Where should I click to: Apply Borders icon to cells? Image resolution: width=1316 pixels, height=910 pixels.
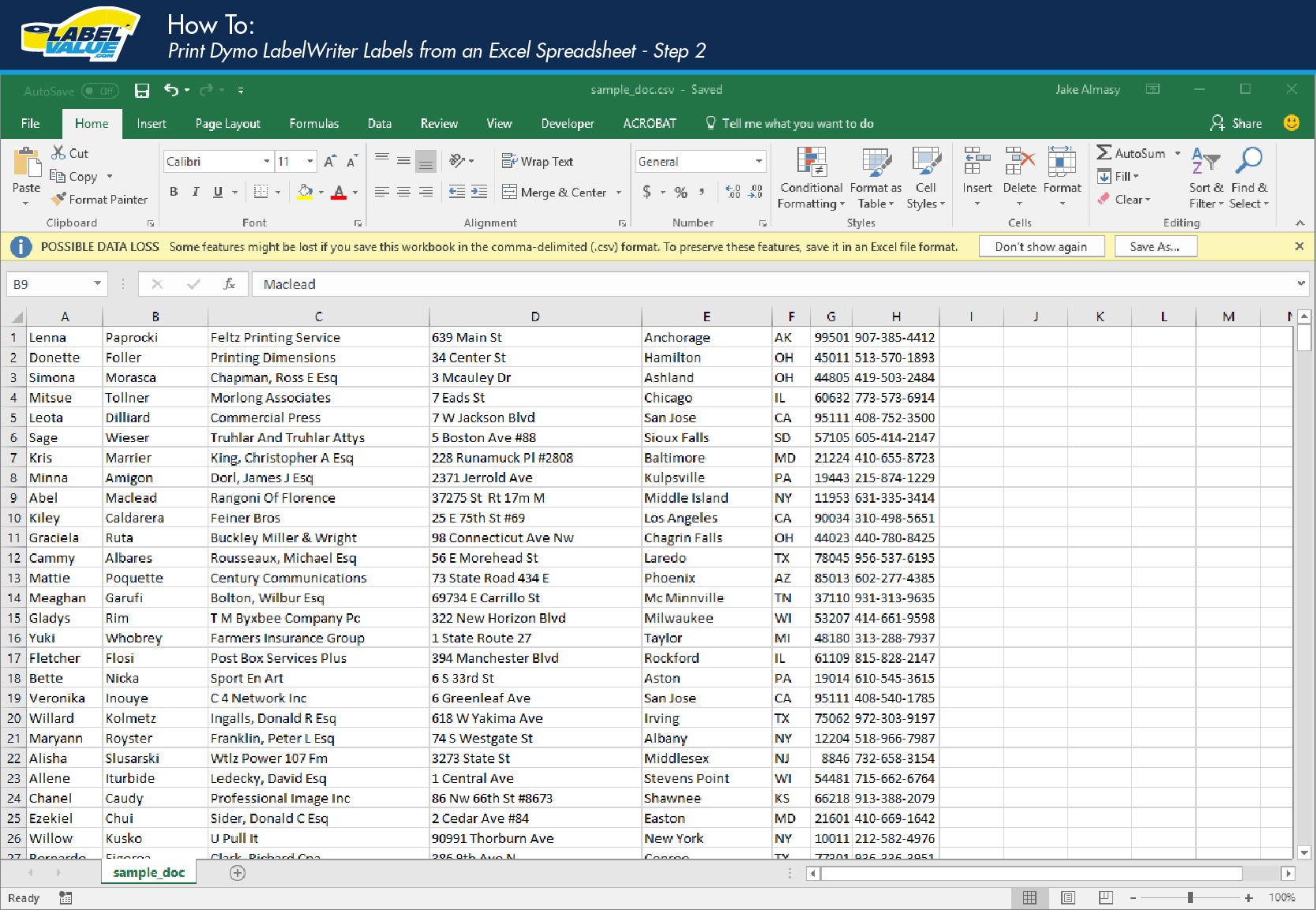261,192
